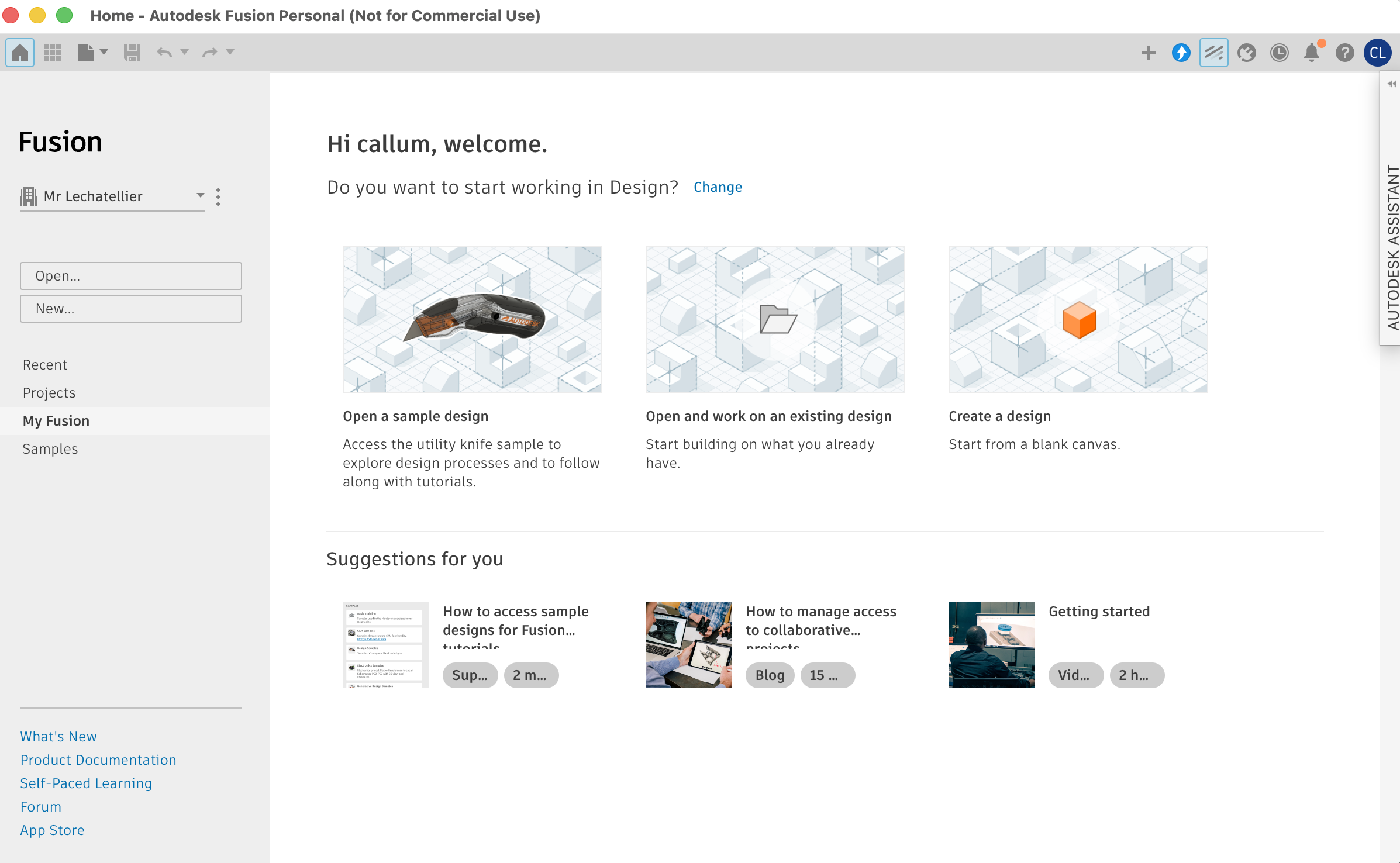Click 'Open and work on an existing design' heading

click(769, 416)
